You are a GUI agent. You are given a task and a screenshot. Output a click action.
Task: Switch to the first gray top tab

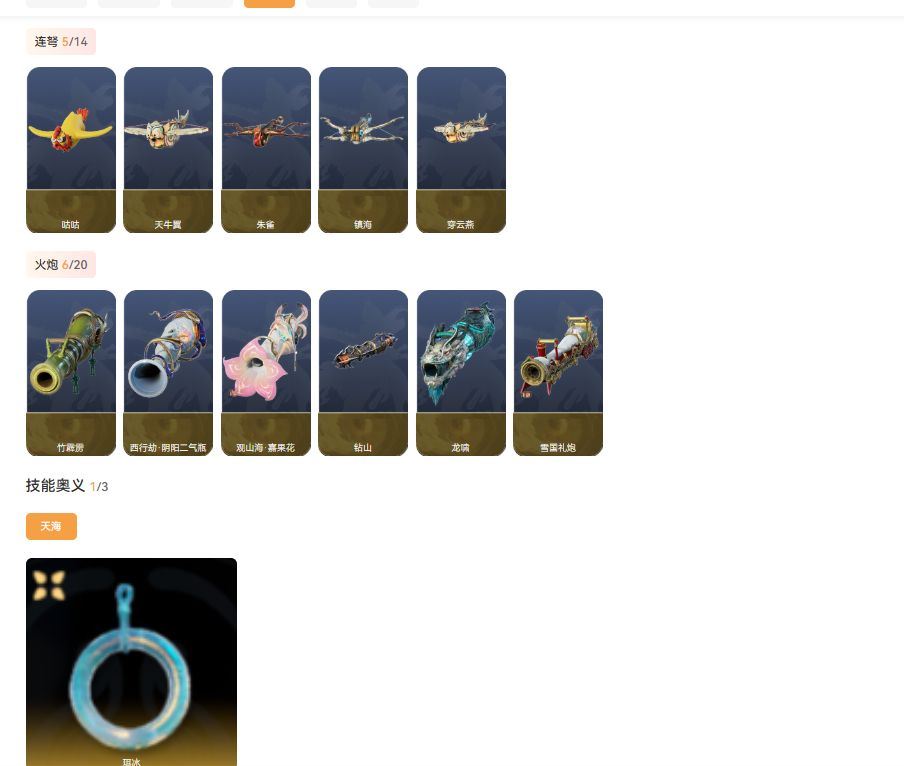coord(56,3)
